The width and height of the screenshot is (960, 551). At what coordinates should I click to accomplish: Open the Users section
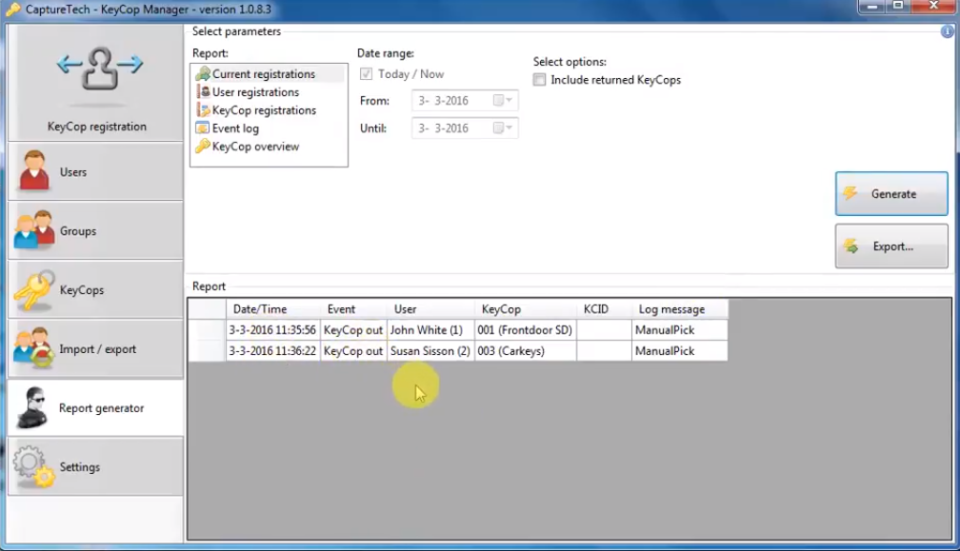click(x=96, y=172)
